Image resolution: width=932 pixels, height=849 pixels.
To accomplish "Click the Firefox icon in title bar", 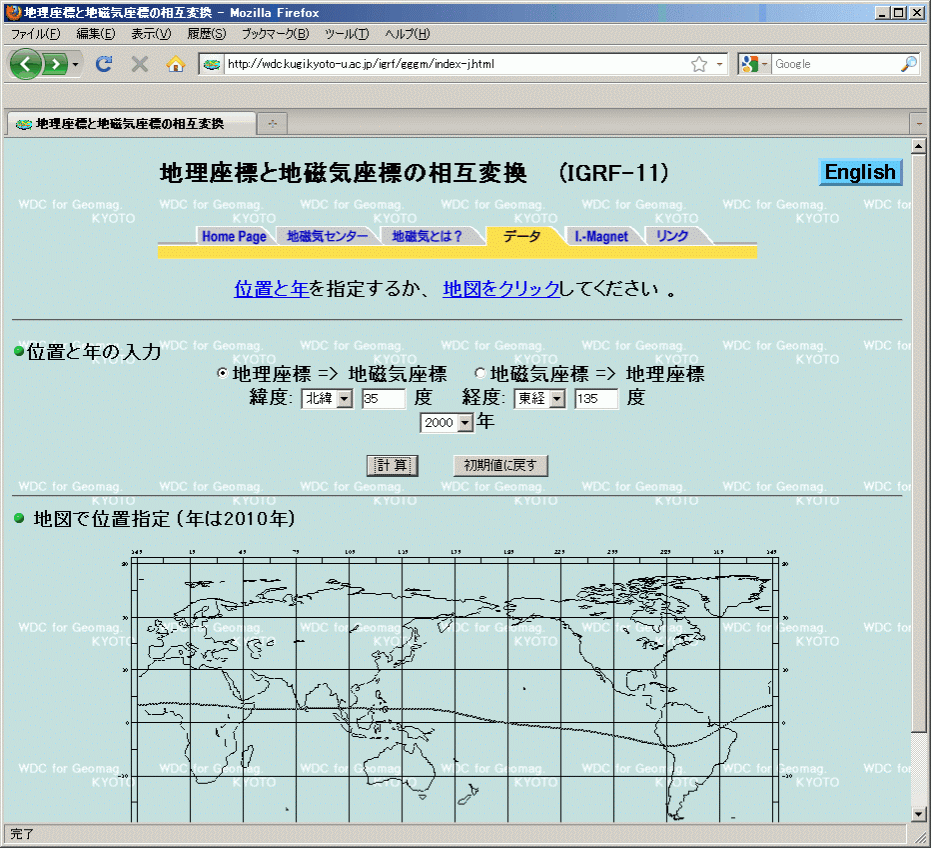I will [13, 12].
